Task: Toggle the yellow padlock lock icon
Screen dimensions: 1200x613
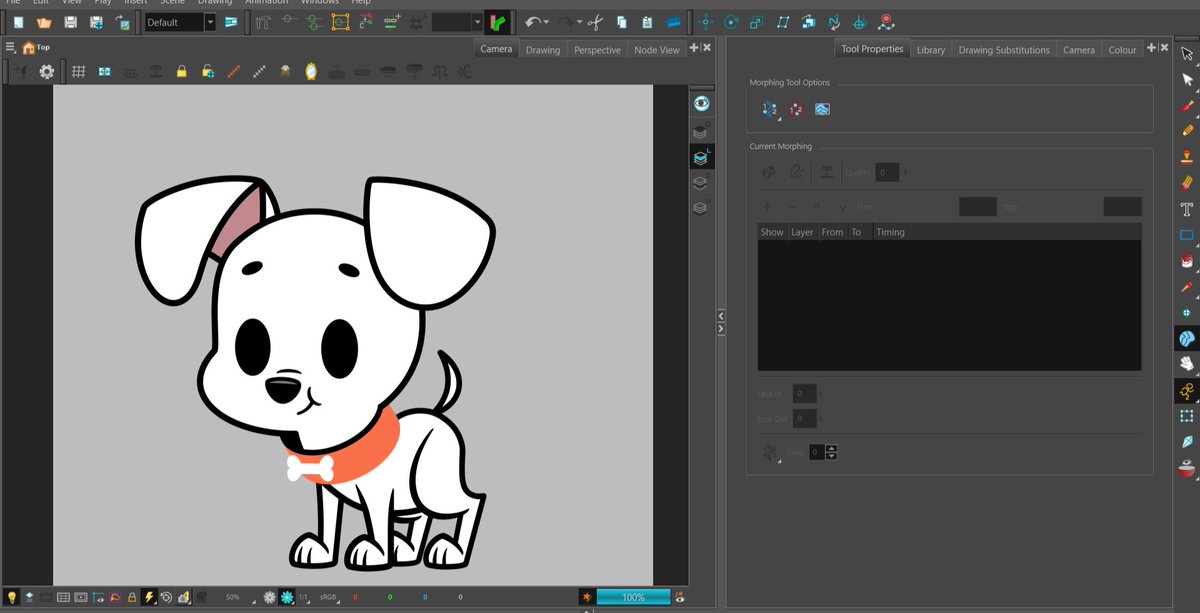Action: [181, 72]
